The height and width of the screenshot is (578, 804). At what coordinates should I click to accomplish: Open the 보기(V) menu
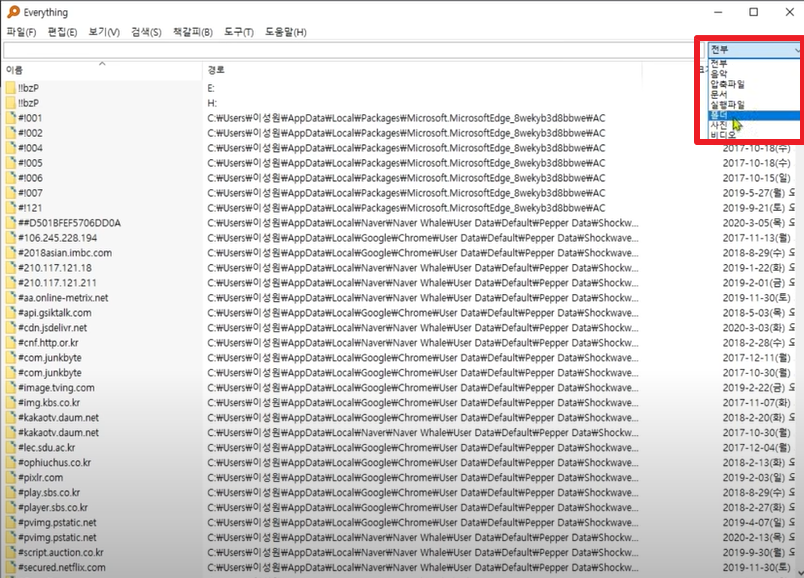click(x=104, y=32)
